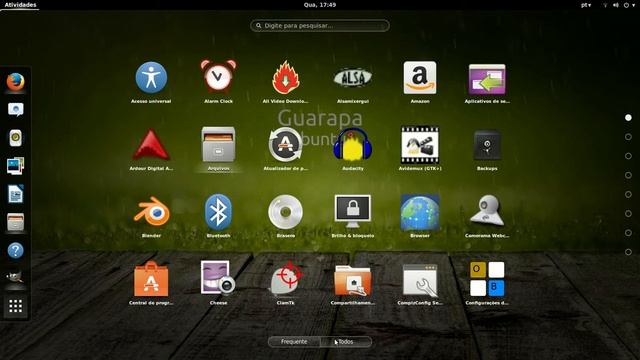Launch Ardour Digital Audio Workstation

point(151,144)
